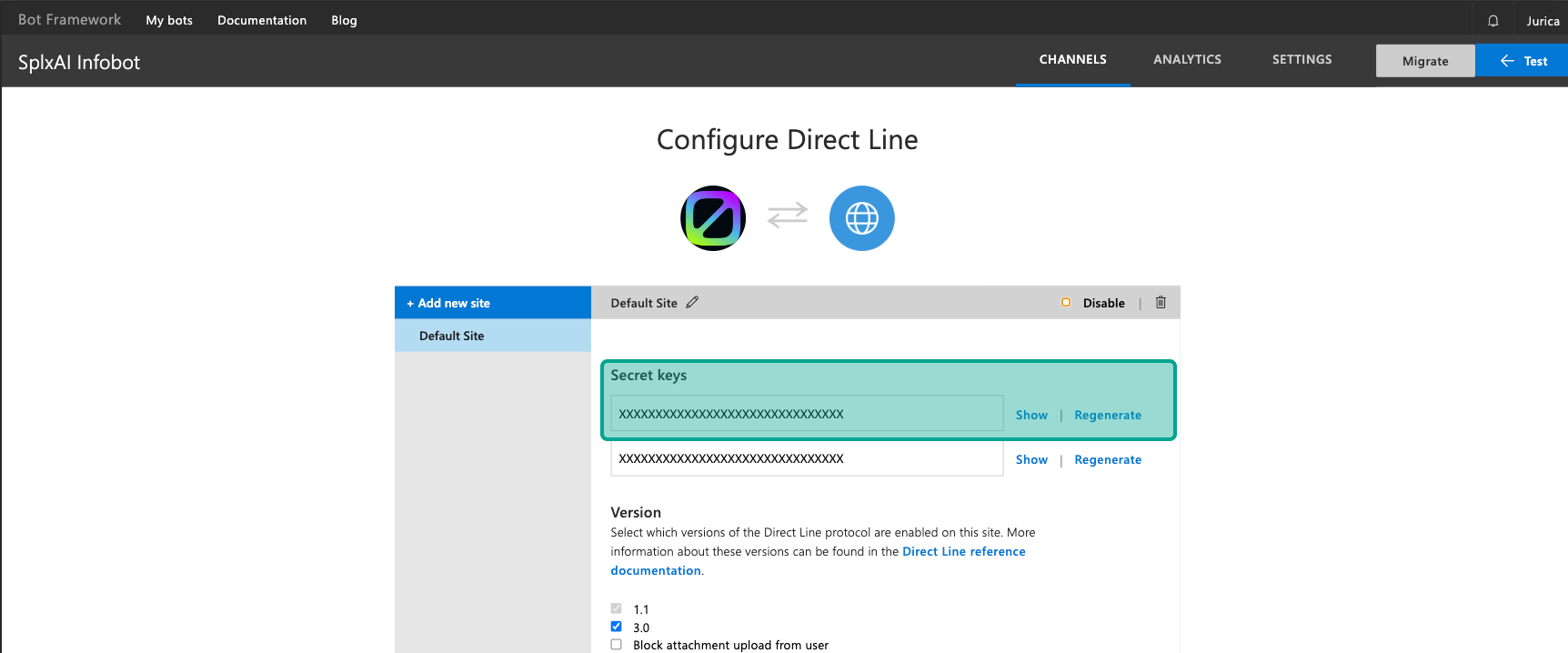Show the first secret key
This screenshot has width=1568, height=653.
coord(1031,415)
